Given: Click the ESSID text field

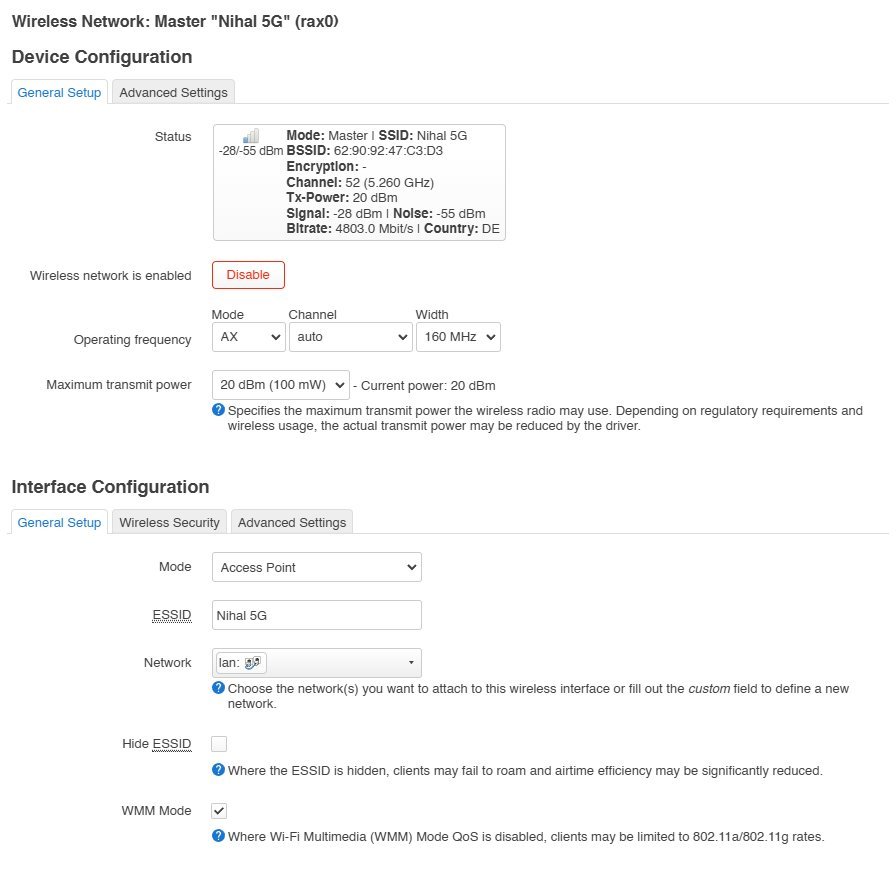Looking at the screenshot, I should coord(317,615).
